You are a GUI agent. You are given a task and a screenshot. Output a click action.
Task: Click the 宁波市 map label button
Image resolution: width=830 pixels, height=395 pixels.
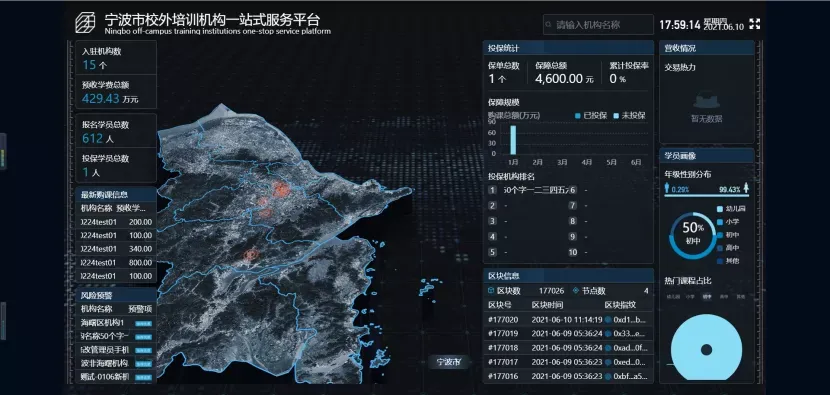click(x=448, y=362)
